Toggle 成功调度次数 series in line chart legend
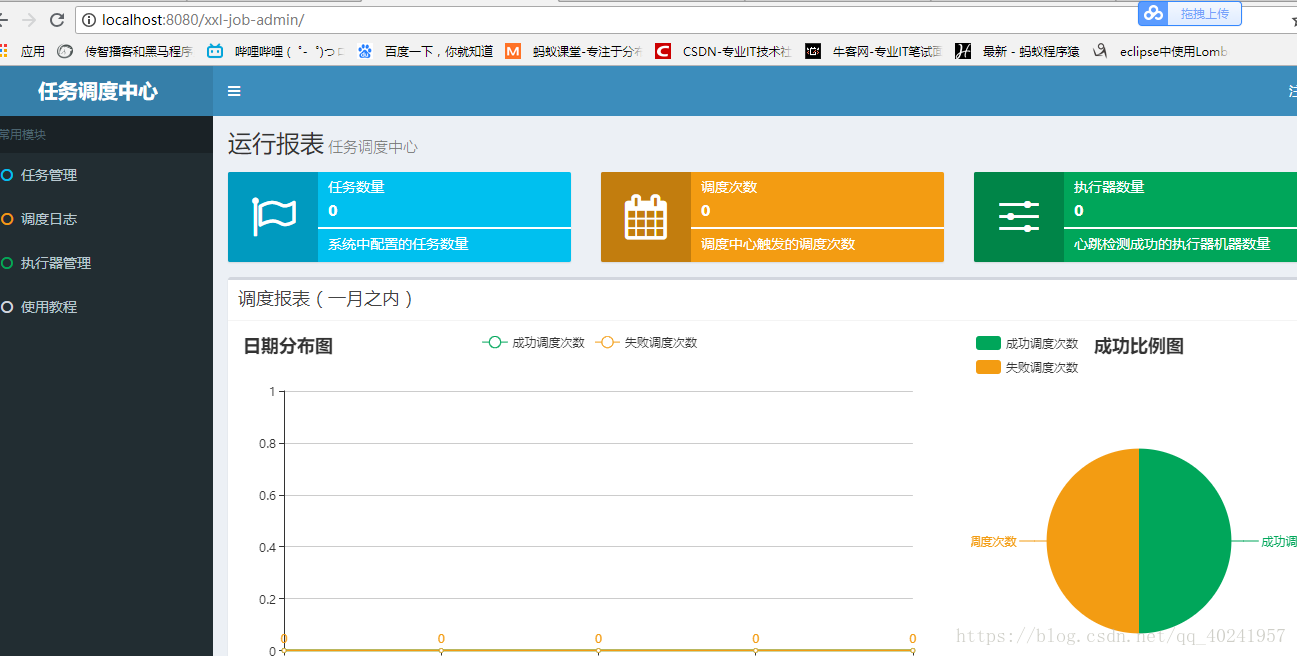 (533, 343)
